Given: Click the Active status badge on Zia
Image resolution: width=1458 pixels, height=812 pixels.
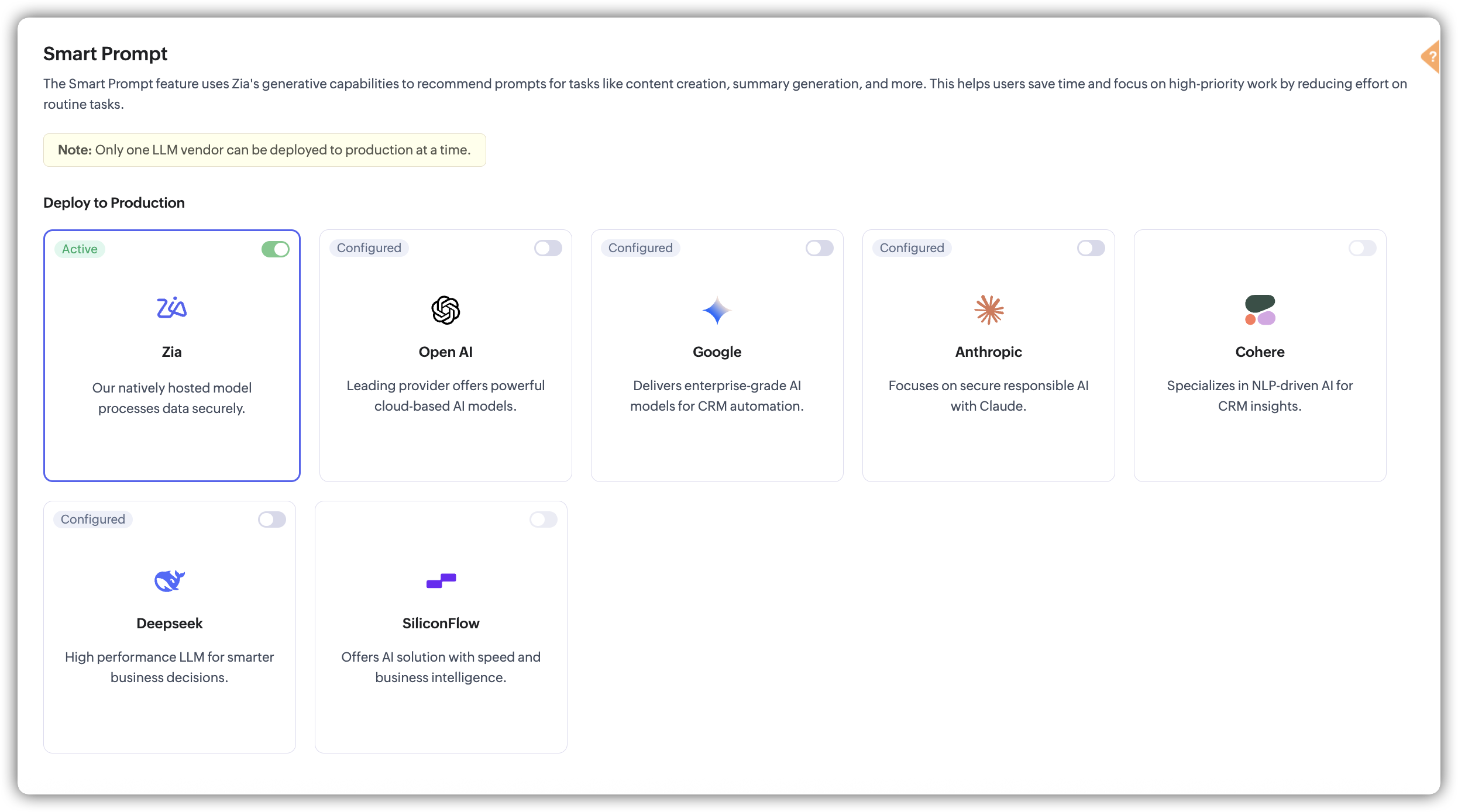Looking at the screenshot, I should click(80, 249).
